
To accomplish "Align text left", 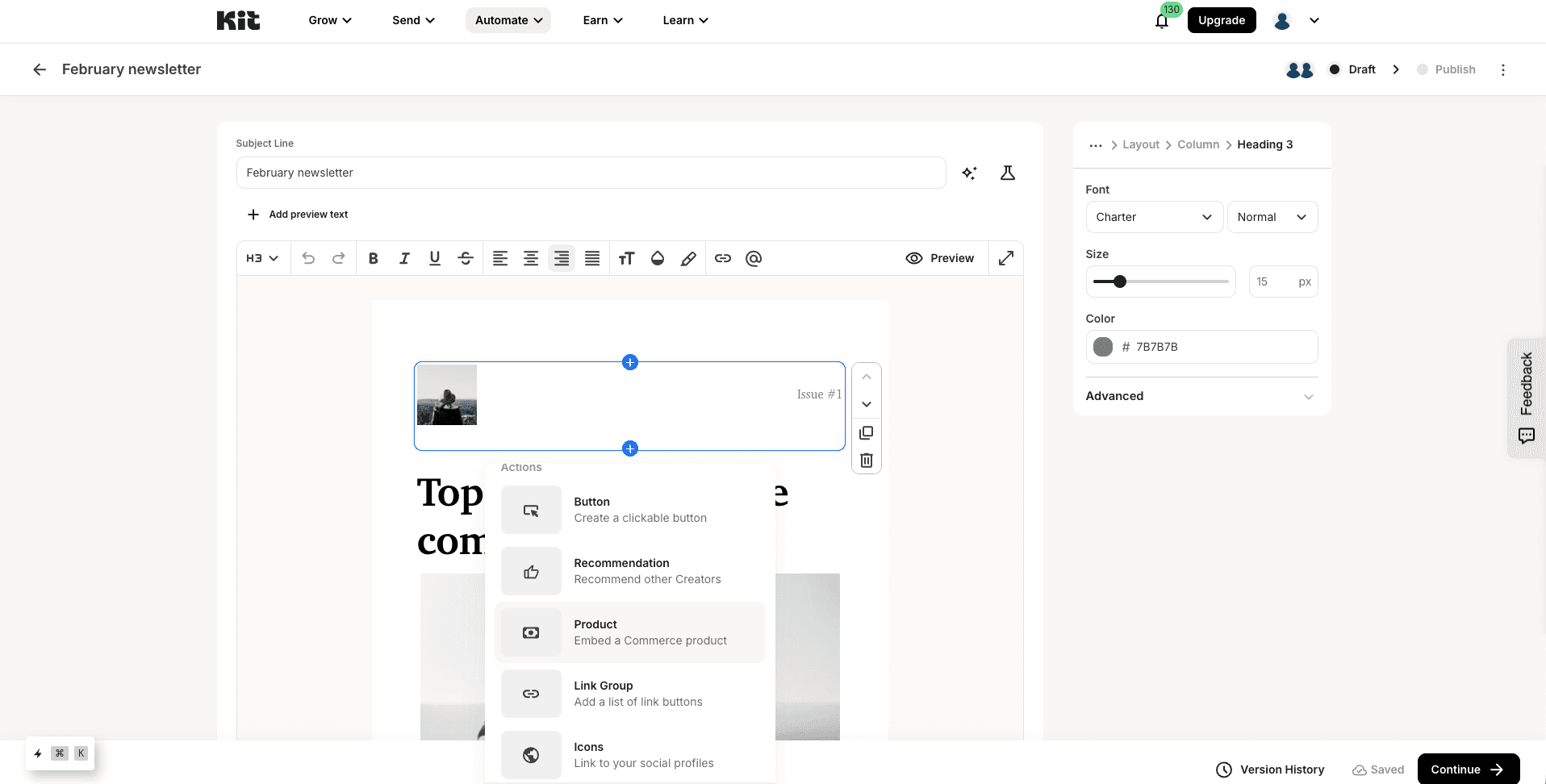I will (500, 258).
